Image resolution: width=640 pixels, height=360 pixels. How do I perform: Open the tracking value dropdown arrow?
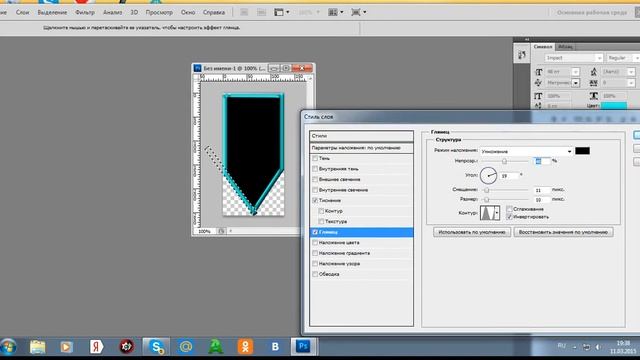pos(631,83)
